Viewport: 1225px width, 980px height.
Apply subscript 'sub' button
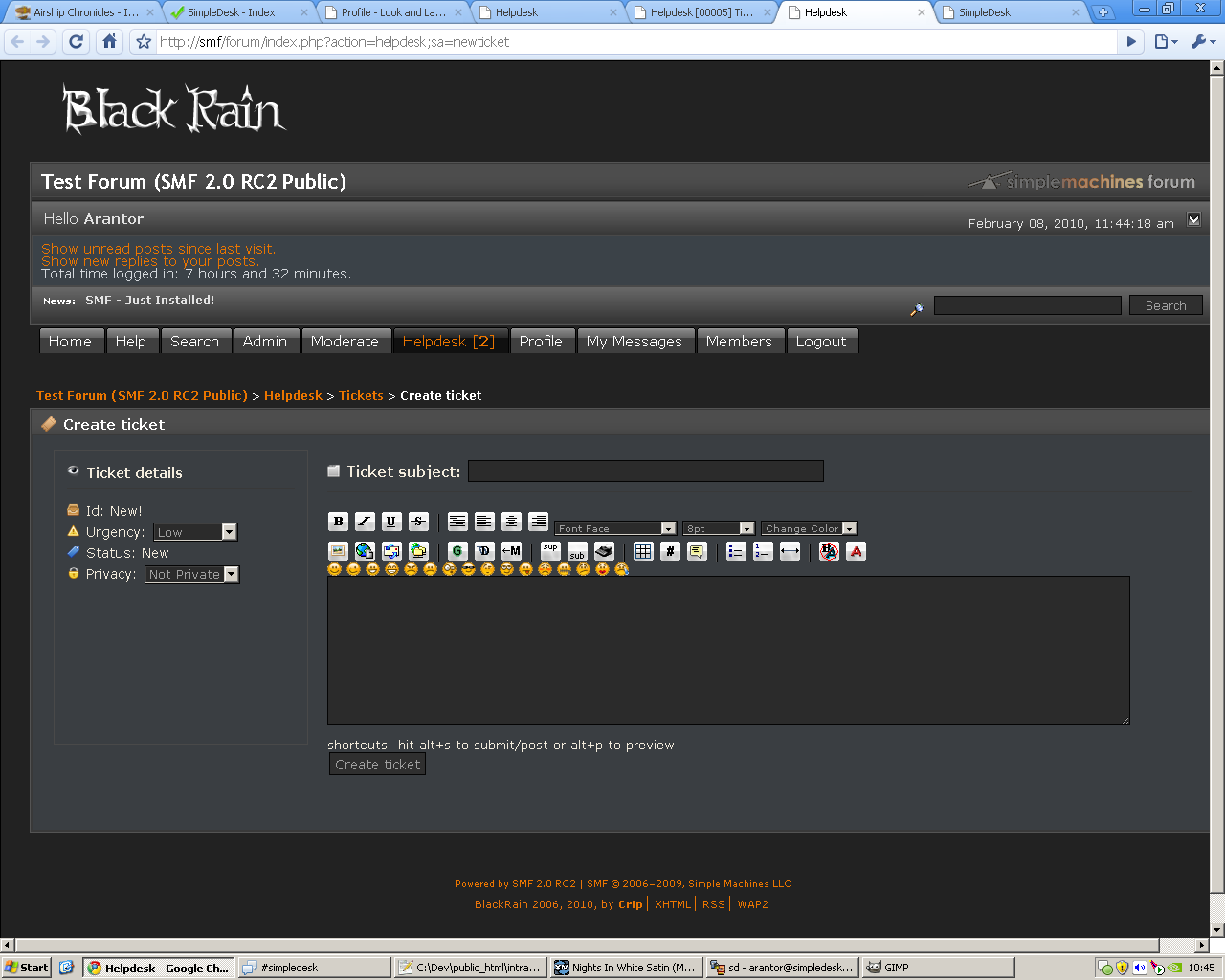pyautogui.click(x=577, y=551)
